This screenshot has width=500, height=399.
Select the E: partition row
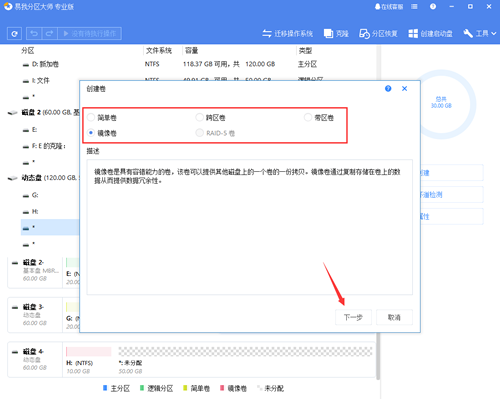50,130
